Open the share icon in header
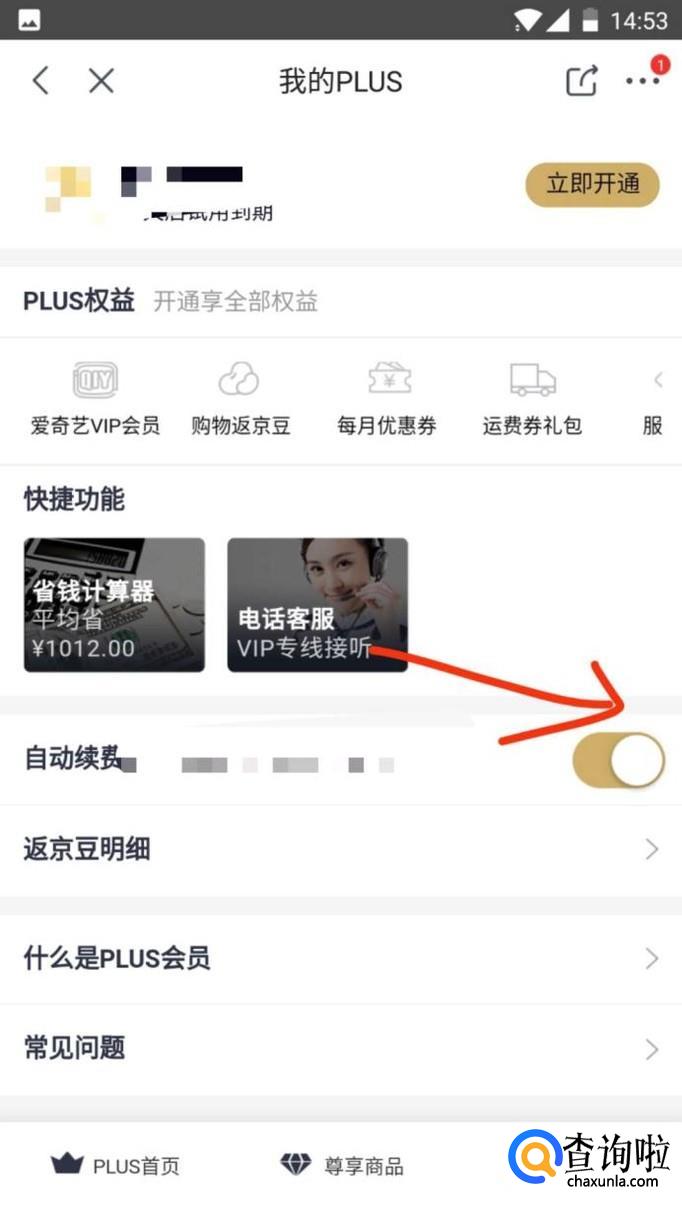682x1212 pixels. (x=582, y=81)
